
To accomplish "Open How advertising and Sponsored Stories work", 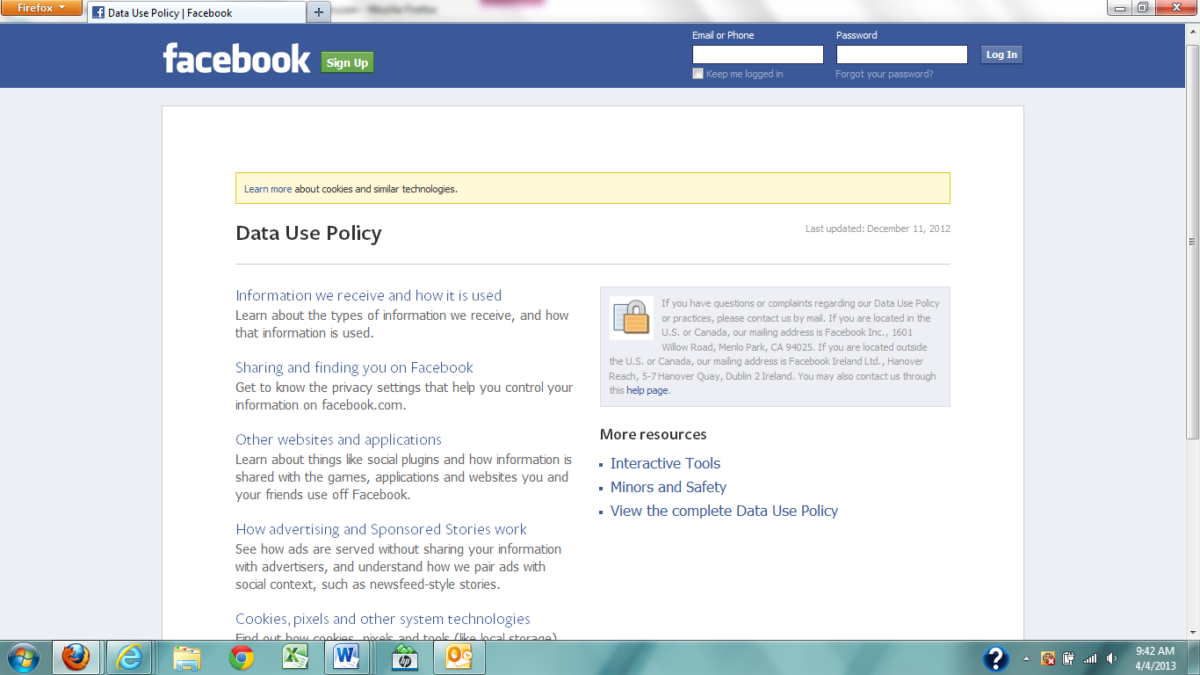I will [381, 529].
